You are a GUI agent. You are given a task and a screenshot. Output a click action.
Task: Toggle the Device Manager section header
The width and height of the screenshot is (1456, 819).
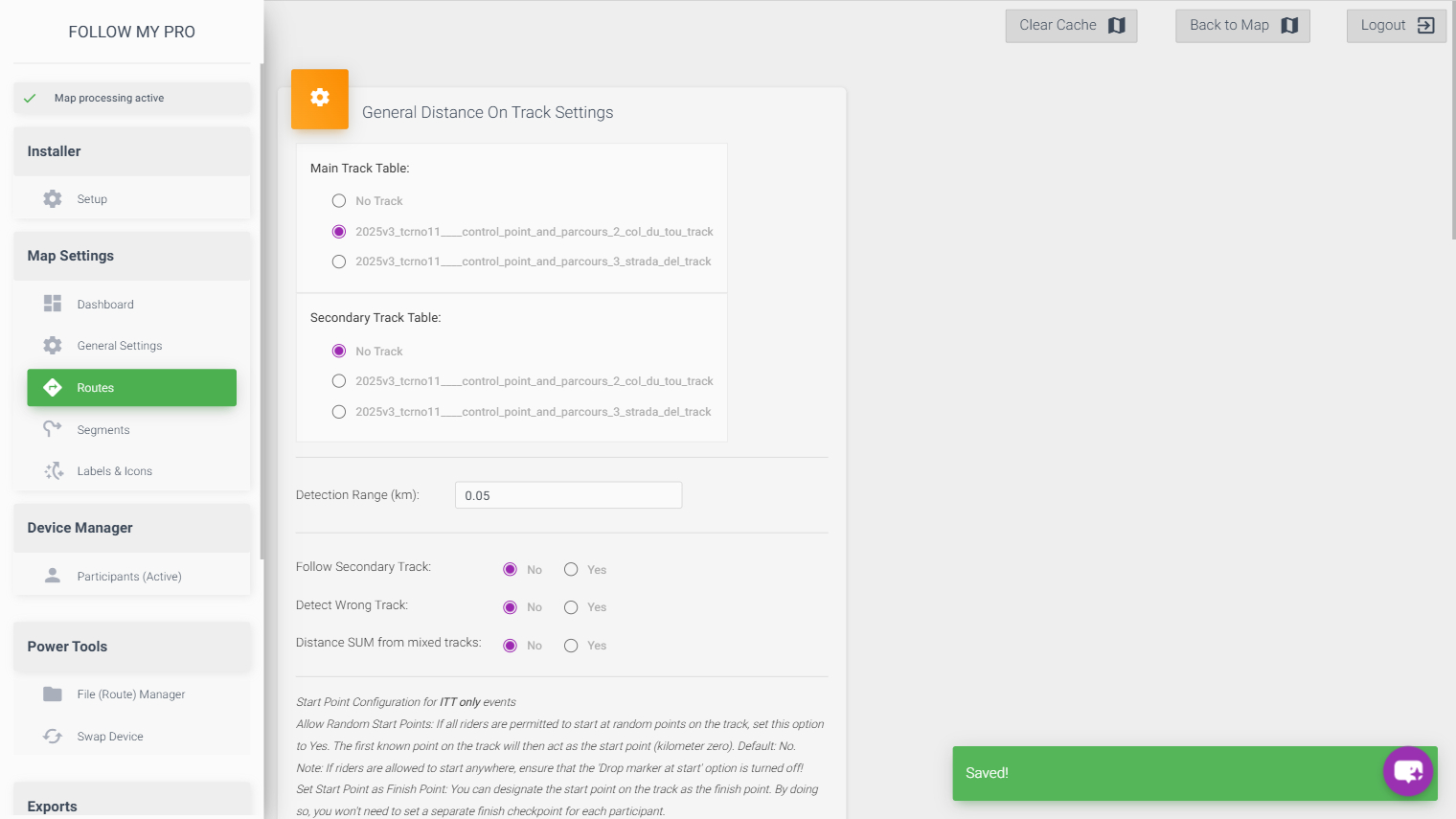tap(132, 528)
